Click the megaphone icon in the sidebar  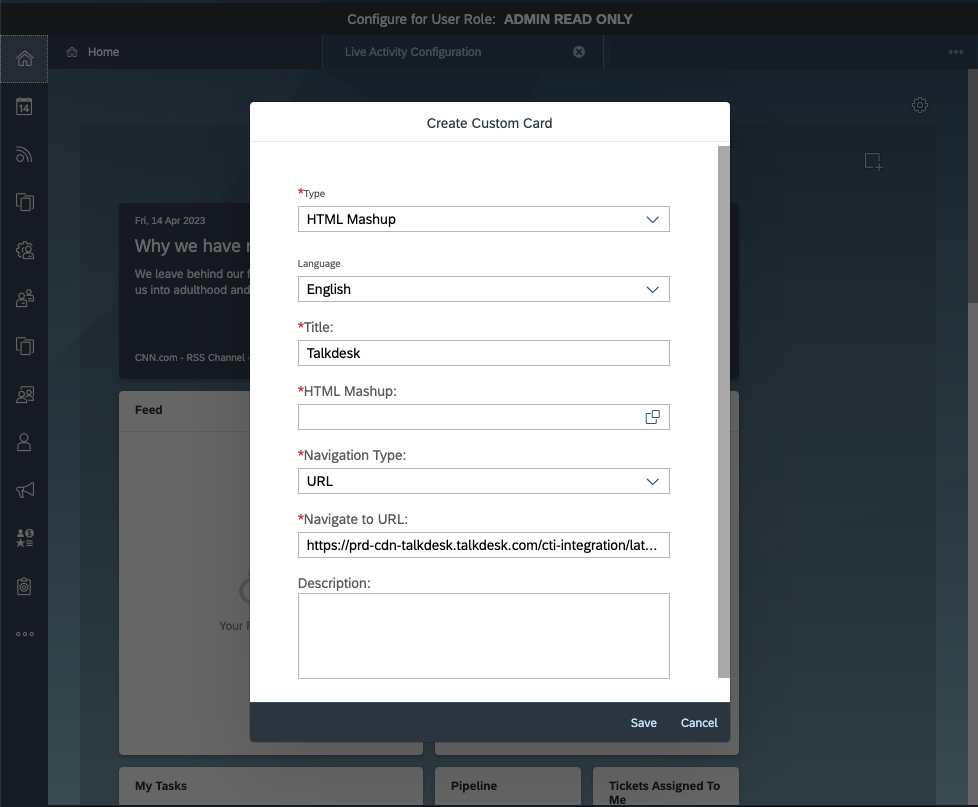point(24,490)
